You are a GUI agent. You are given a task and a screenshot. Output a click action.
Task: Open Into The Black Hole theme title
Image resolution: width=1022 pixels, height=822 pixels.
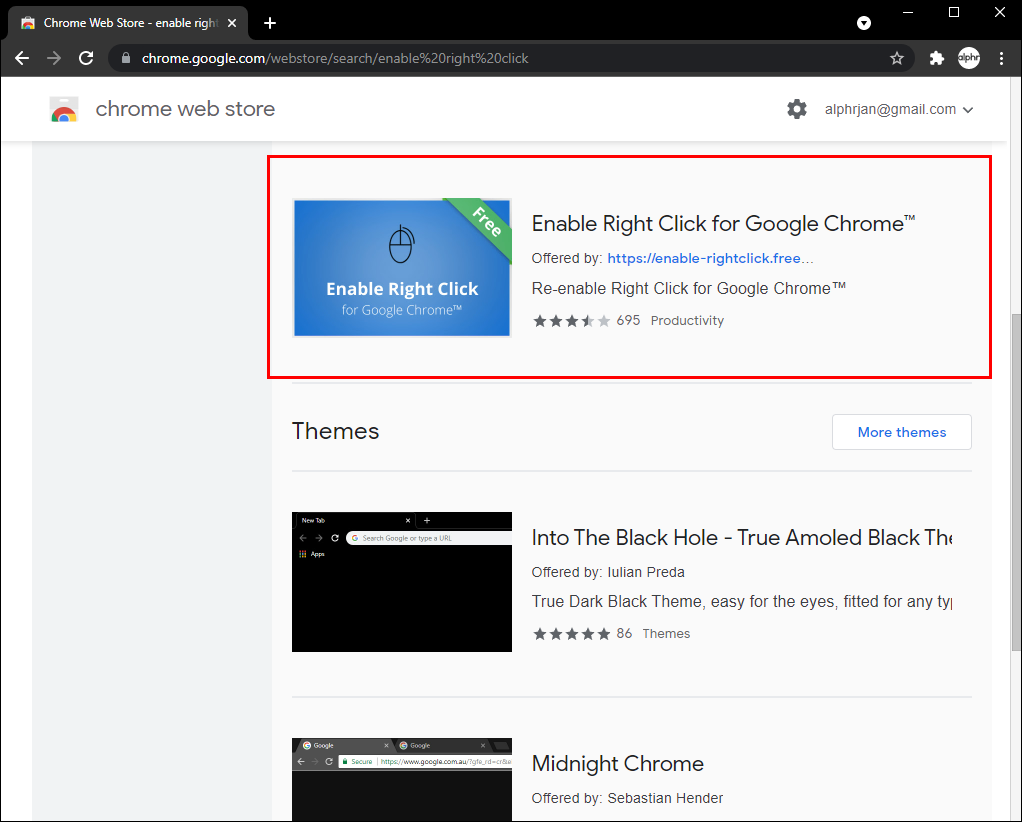click(x=742, y=538)
